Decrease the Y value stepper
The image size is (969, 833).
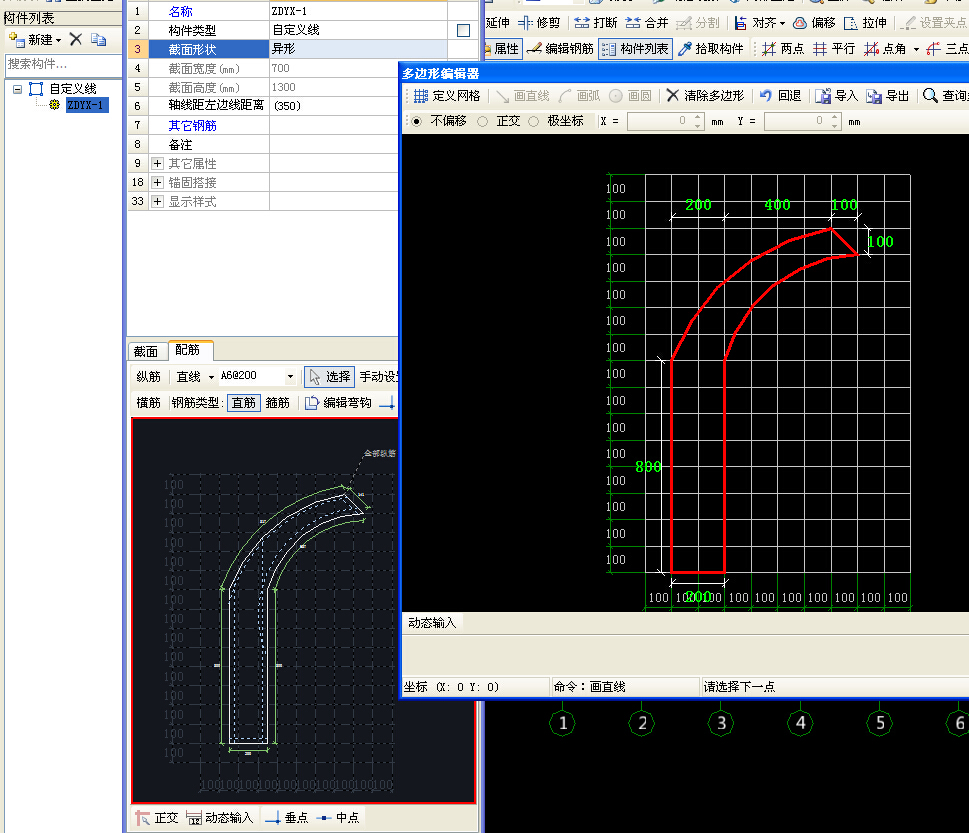835,125
